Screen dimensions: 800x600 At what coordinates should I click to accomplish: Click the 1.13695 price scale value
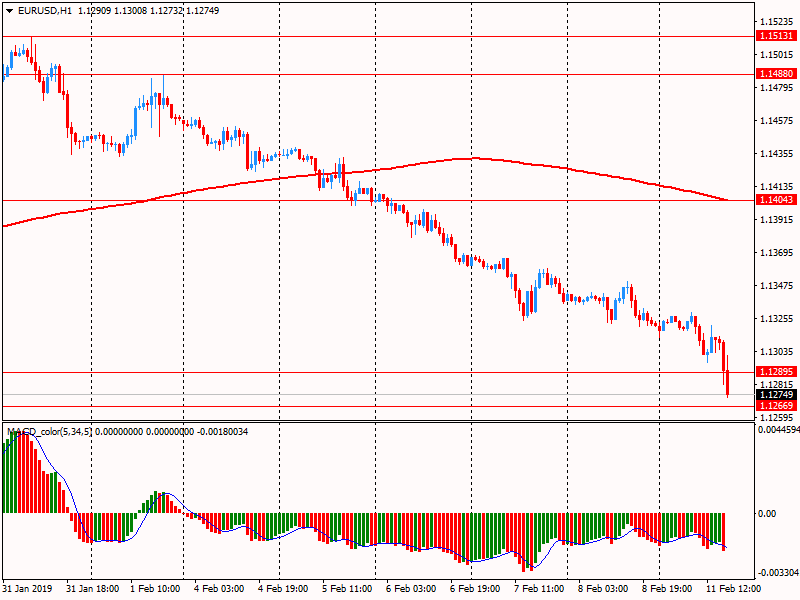tap(777, 253)
